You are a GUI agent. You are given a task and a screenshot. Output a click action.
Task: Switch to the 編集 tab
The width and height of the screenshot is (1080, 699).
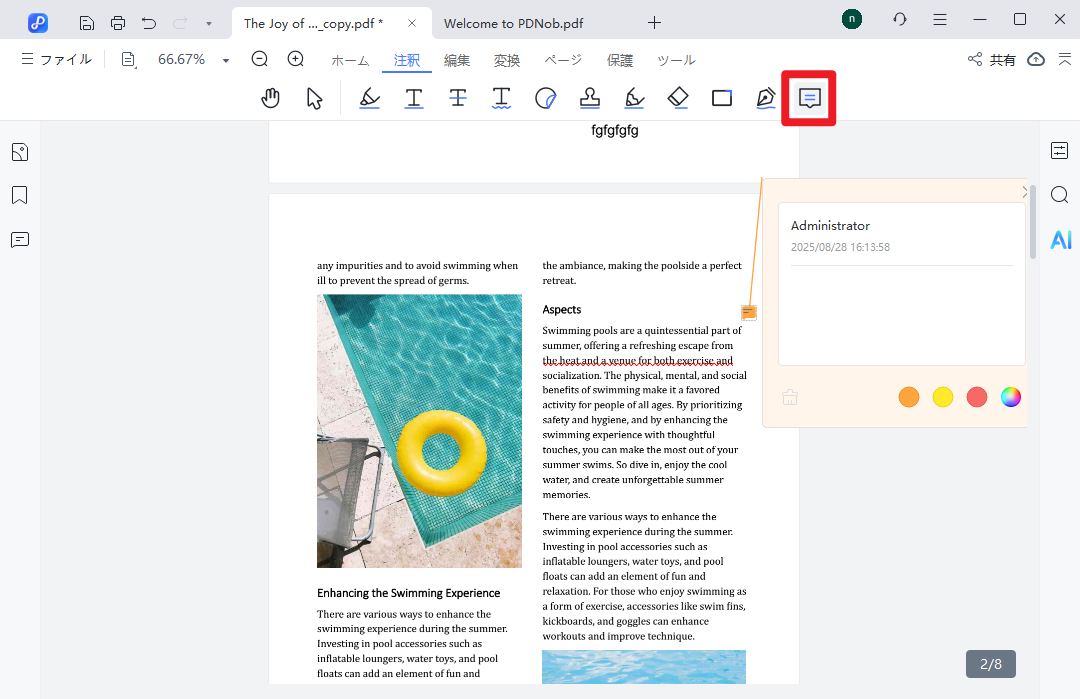point(457,61)
